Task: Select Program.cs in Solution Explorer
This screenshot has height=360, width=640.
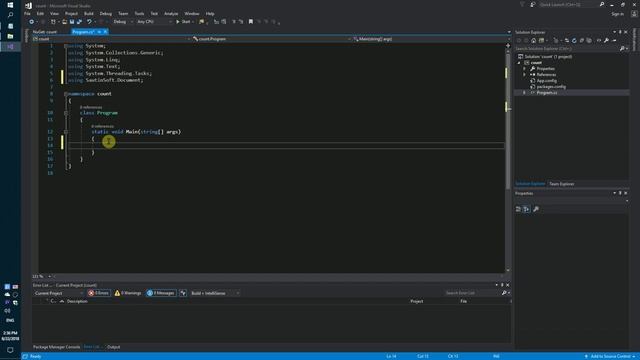Action: pyautogui.click(x=547, y=93)
